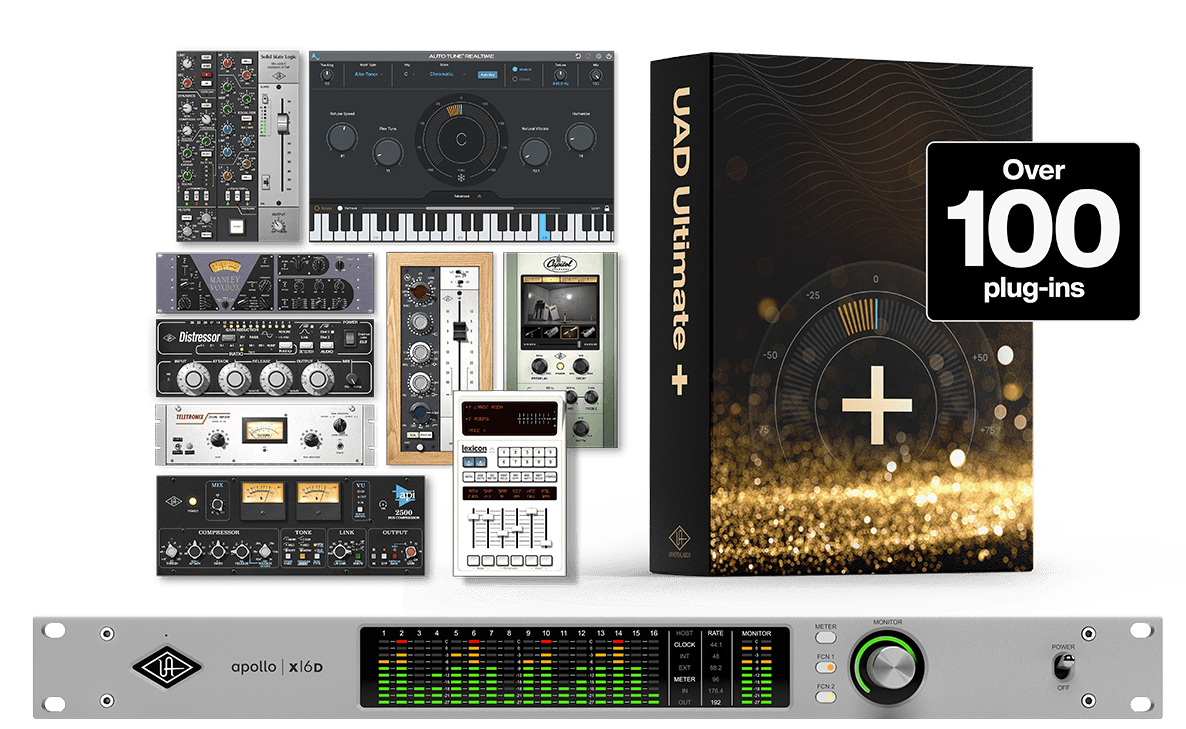This screenshot has width=1186, height=729.
Task: Click the Tracking knob in Auto-Tune
Action: pos(327,75)
